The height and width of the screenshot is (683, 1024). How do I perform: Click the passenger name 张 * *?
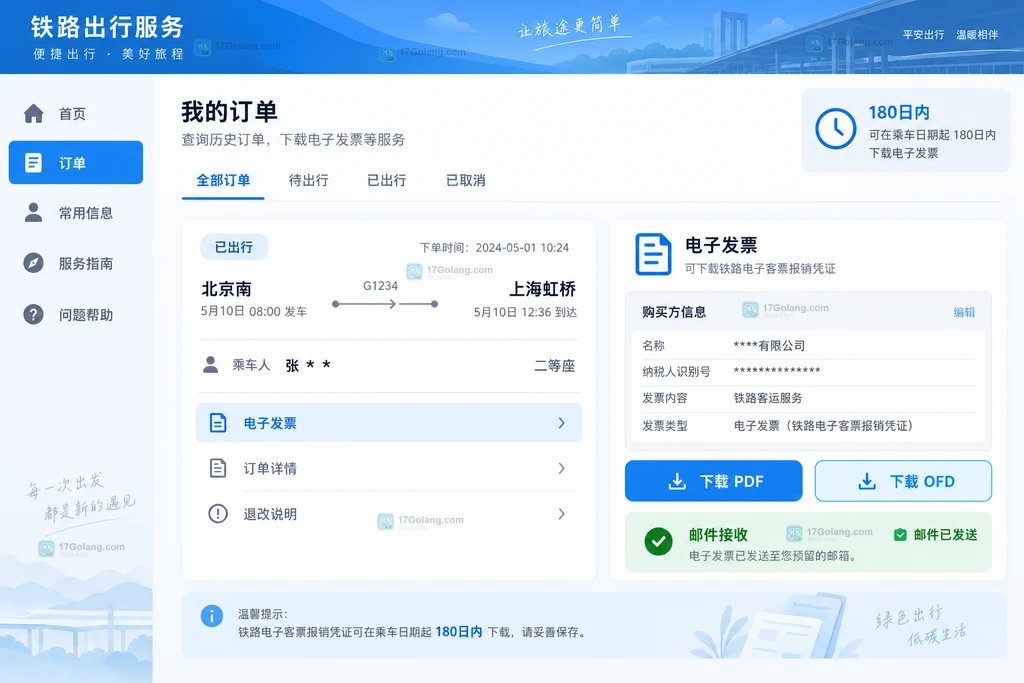point(308,365)
